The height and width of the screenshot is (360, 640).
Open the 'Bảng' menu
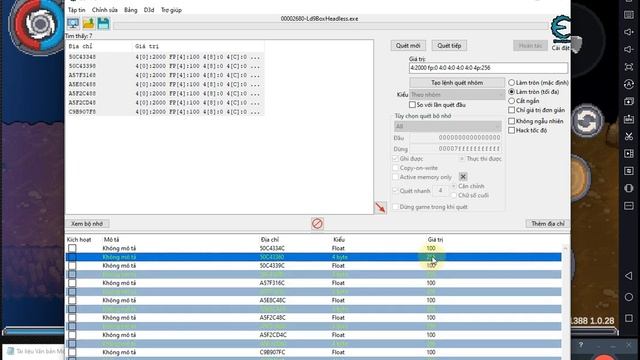click(x=131, y=10)
